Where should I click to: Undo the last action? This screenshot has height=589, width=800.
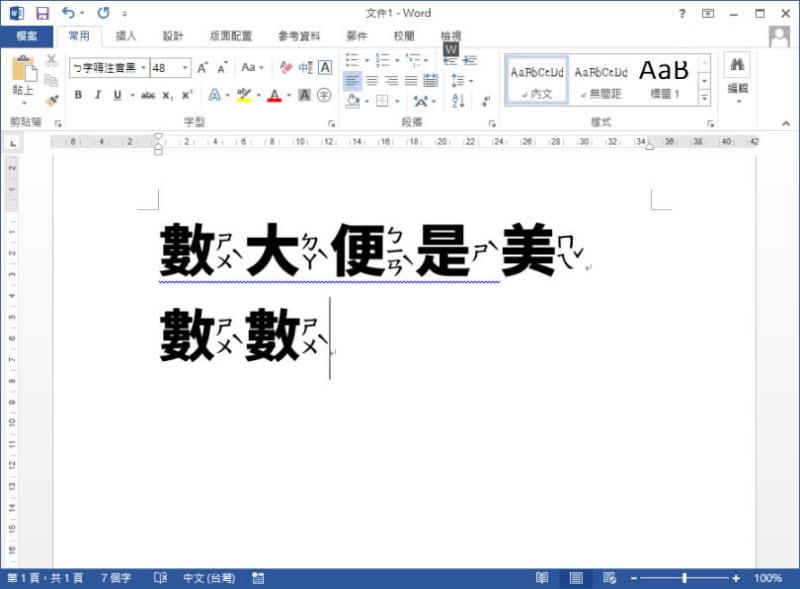pos(68,13)
